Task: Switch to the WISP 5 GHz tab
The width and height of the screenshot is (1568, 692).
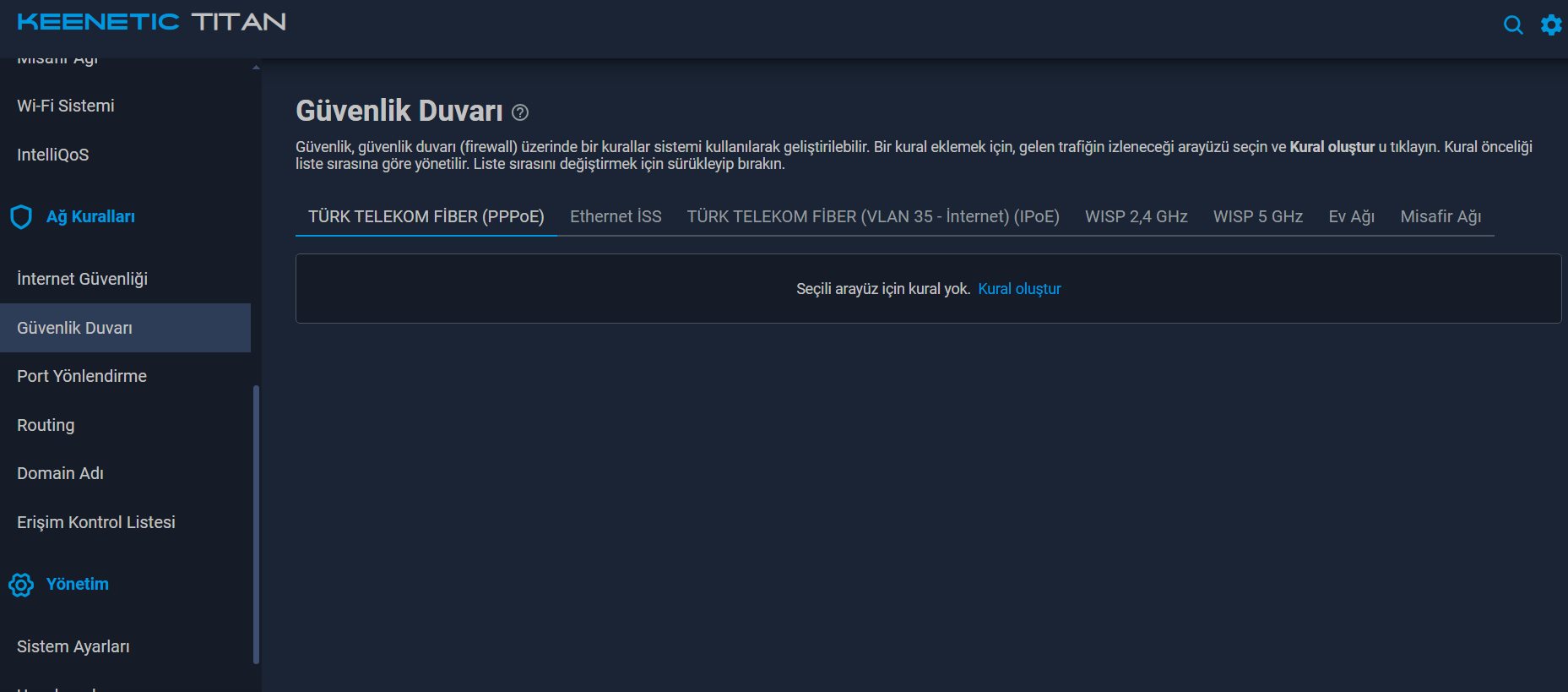Action: (x=1258, y=216)
